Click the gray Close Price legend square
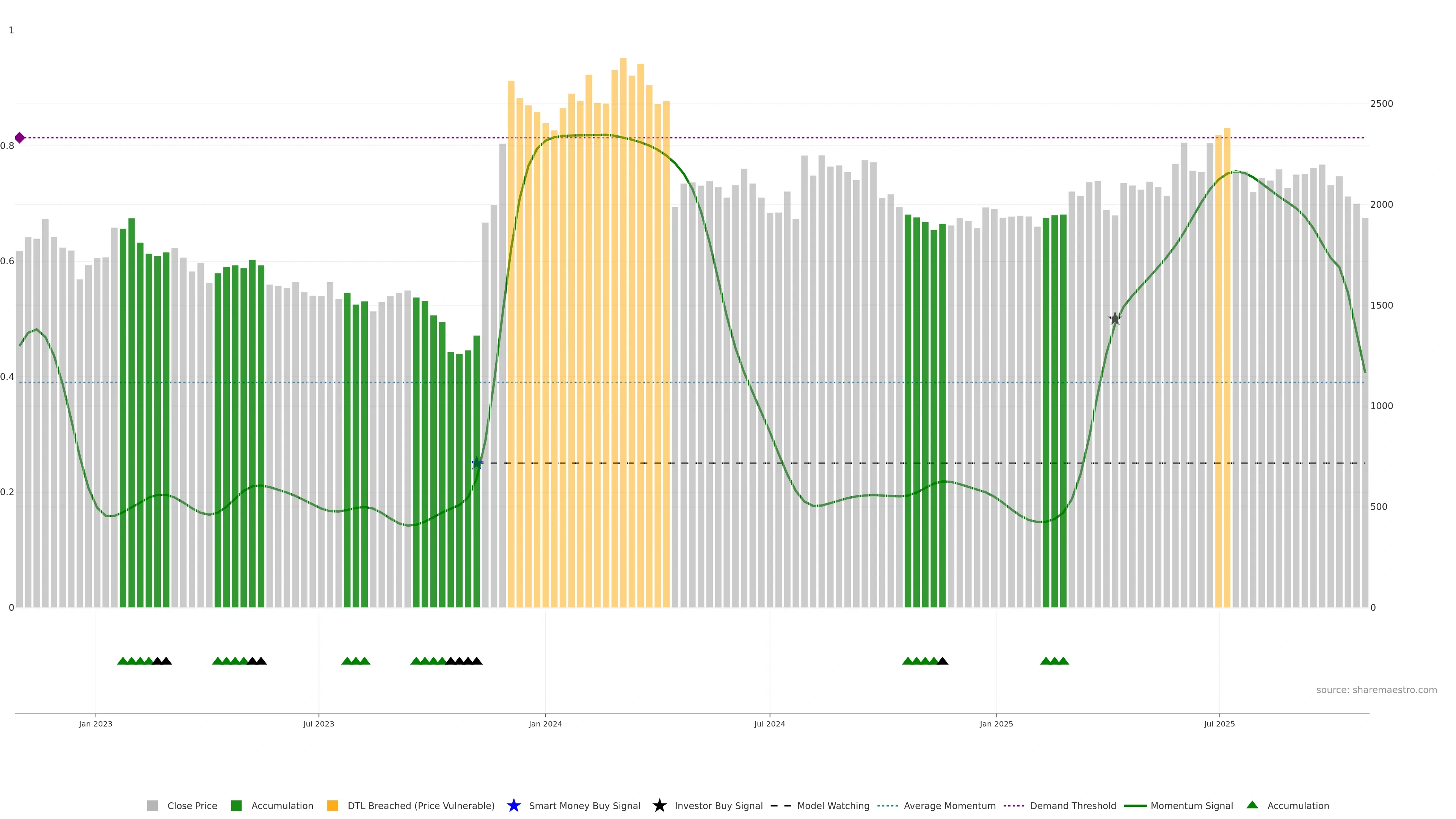This screenshot has height=819, width=1456. click(x=152, y=805)
